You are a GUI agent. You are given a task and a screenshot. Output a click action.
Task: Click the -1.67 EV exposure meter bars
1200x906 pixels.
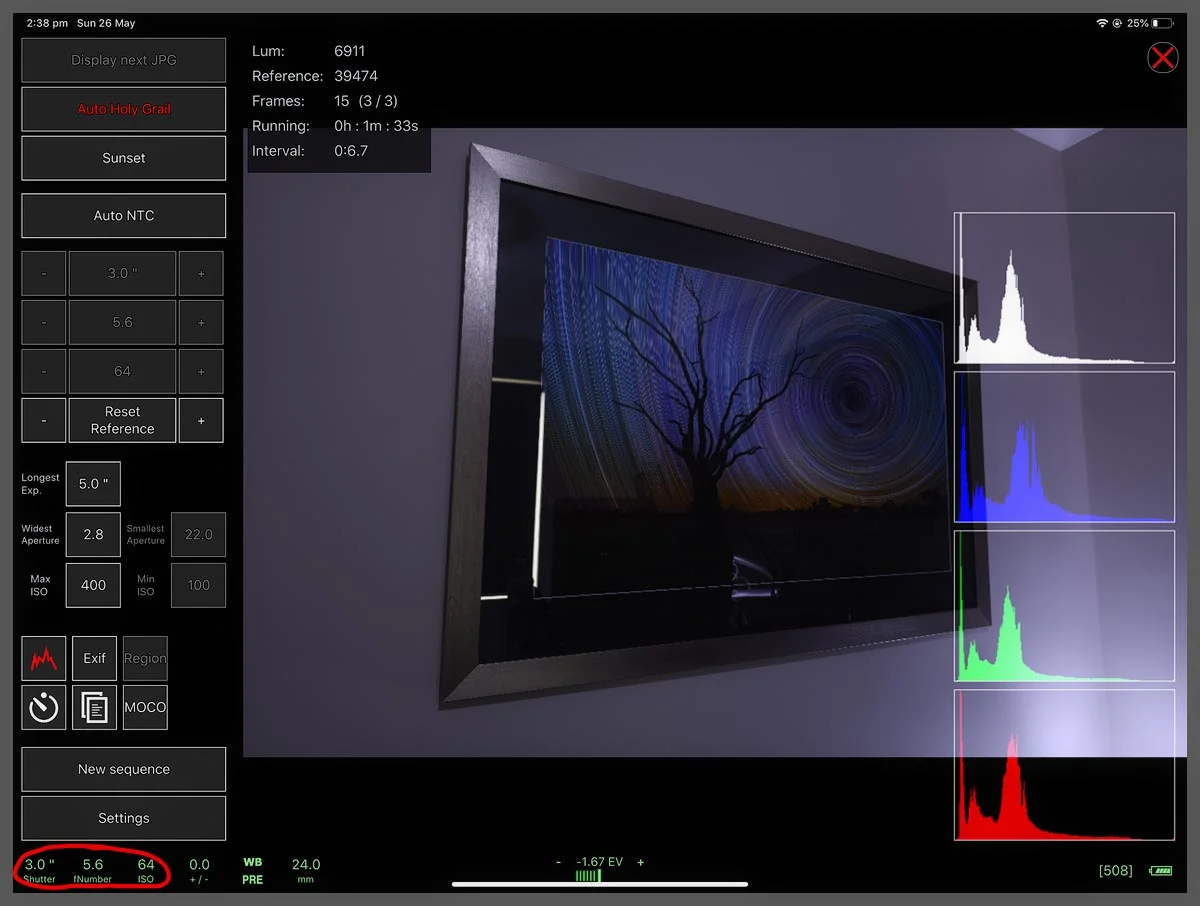coord(588,876)
